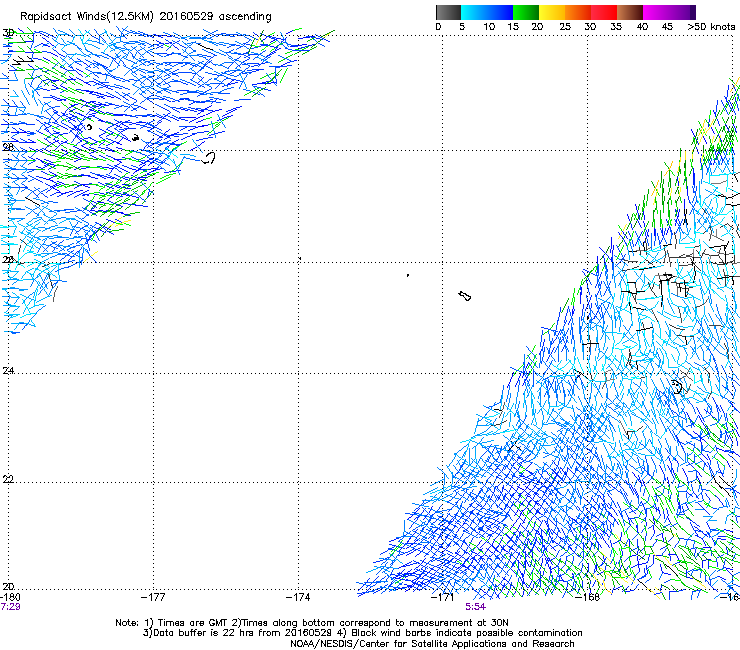Image resolution: width=740 pixels, height=650 pixels.
Task: Click the purple 45-50 knots legend swatch
Action: click(682, 12)
